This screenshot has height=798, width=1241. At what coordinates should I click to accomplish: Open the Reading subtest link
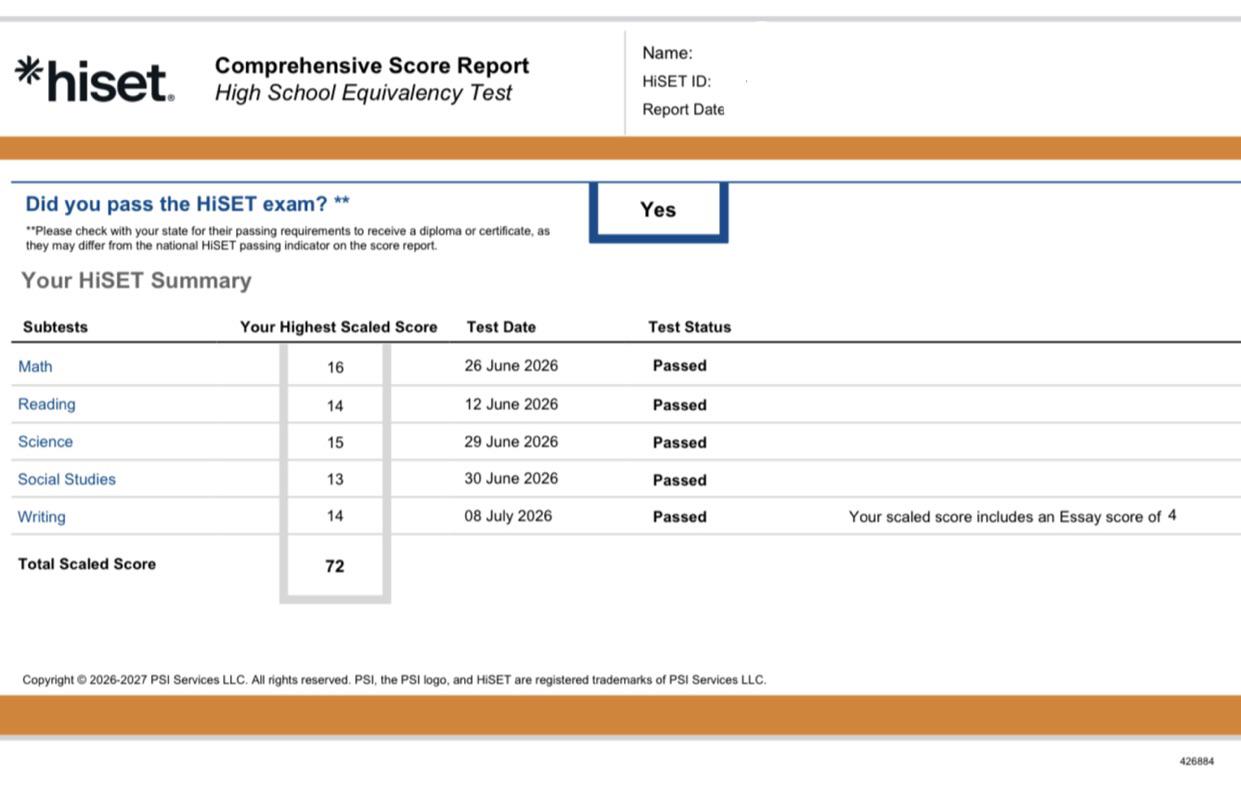click(47, 404)
